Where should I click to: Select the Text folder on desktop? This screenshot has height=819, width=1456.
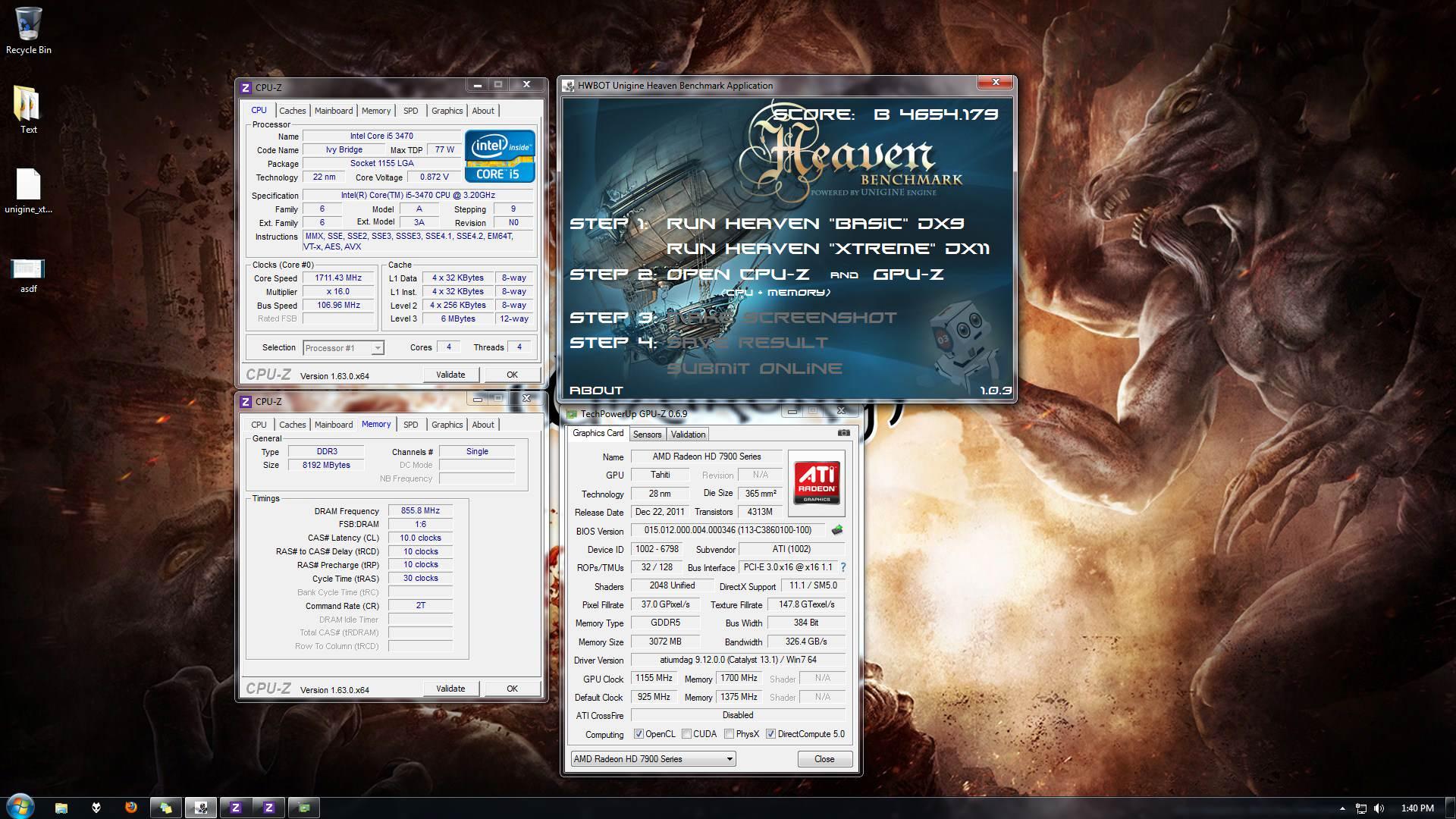click(28, 110)
